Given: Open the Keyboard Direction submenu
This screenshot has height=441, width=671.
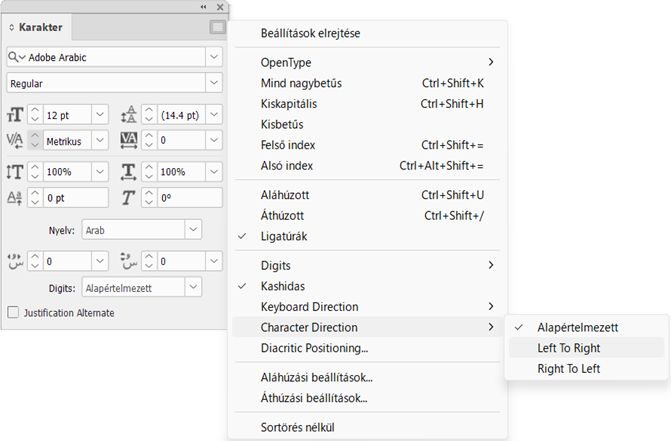Looking at the screenshot, I should (367, 307).
